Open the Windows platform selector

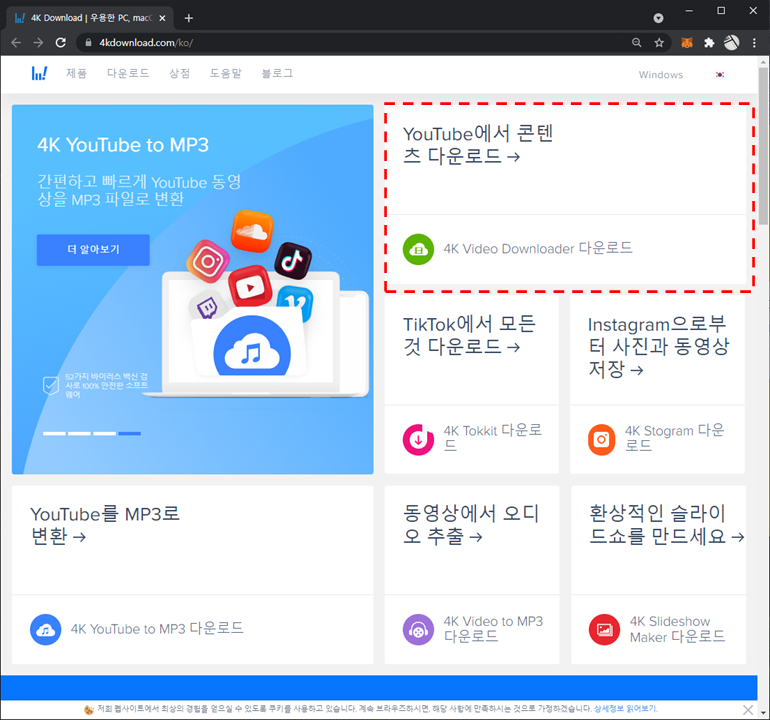tap(660, 75)
